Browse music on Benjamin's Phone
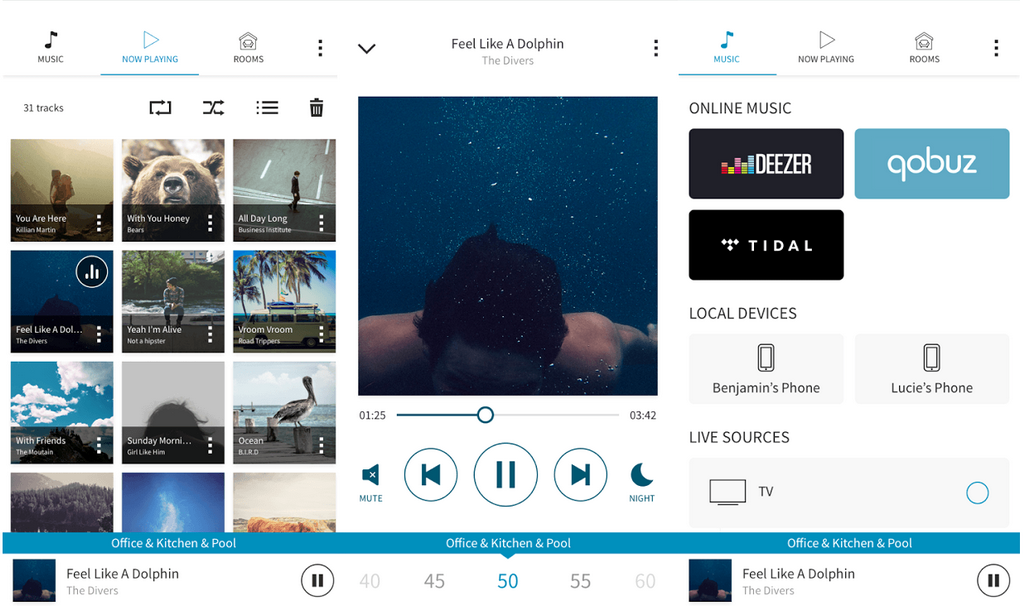Screen dimensions: 1024x606 pos(766,368)
